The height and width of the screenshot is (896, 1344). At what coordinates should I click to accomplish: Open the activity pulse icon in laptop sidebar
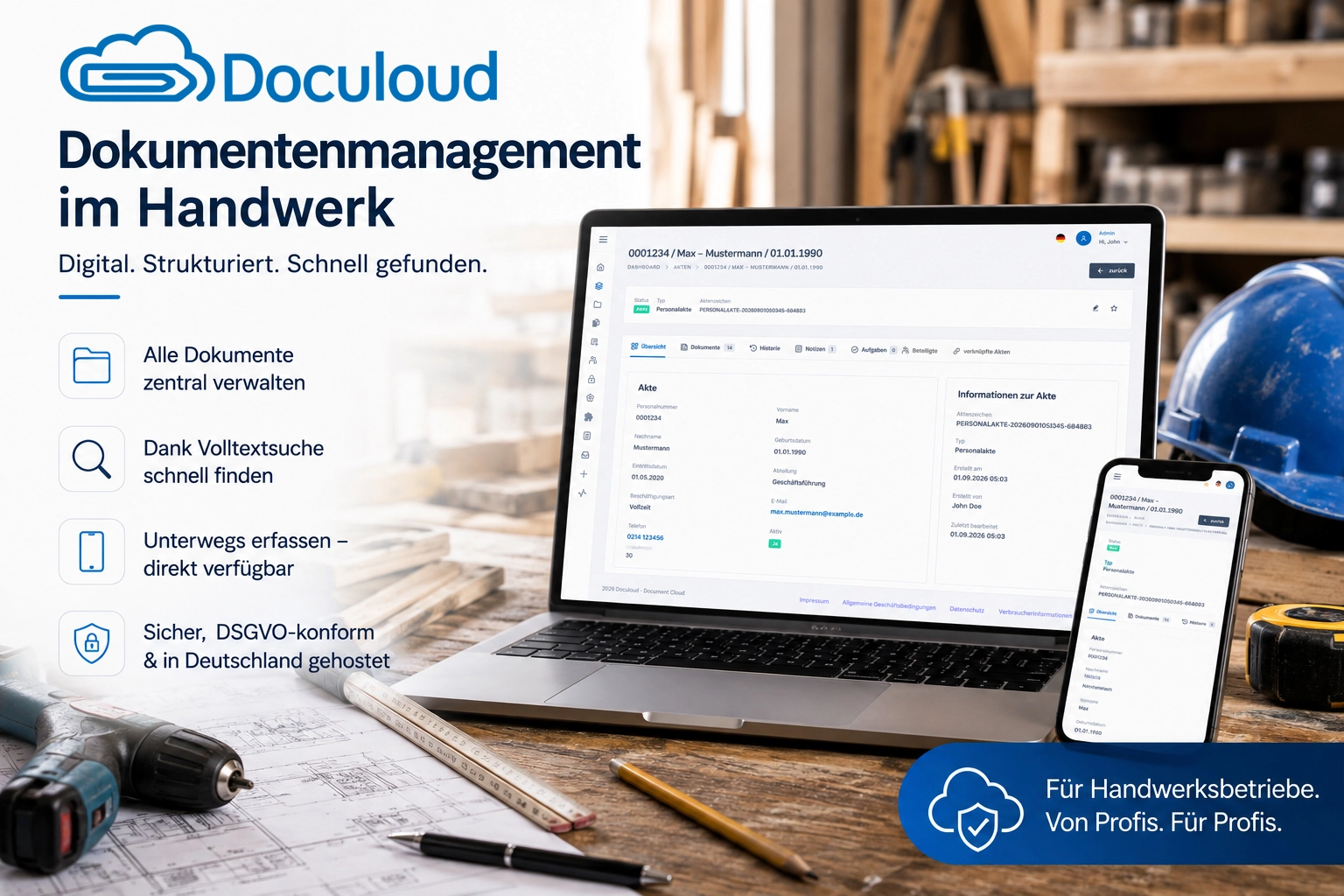pyautogui.click(x=583, y=493)
